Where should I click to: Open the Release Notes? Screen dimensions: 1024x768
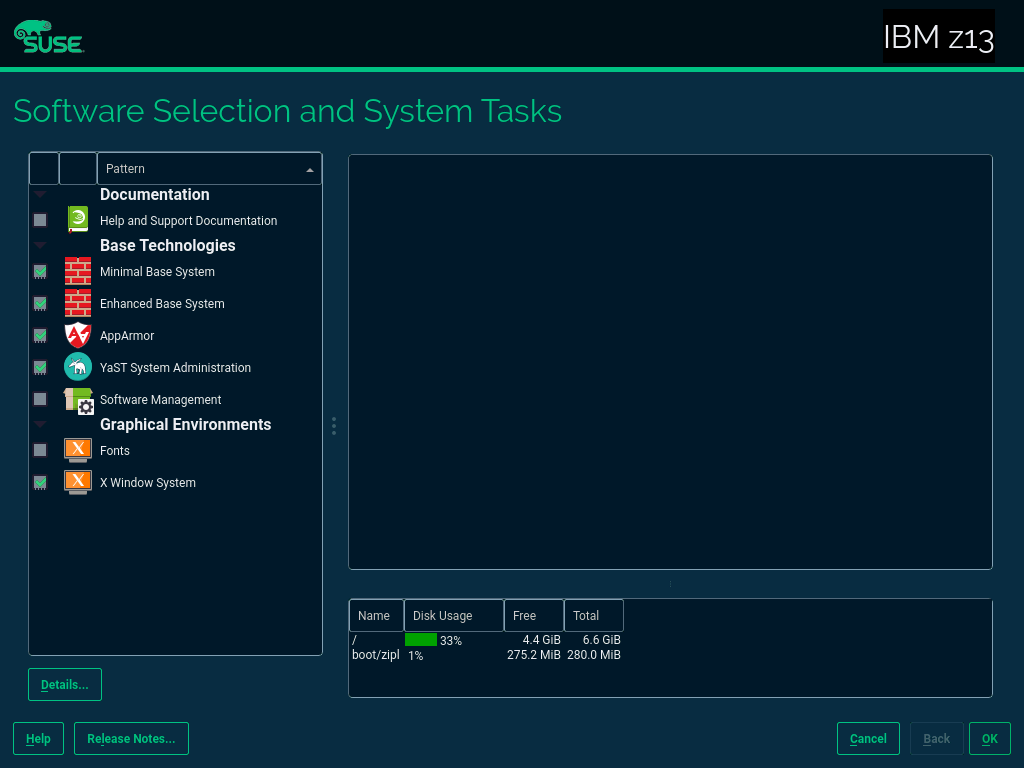coord(131,739)
